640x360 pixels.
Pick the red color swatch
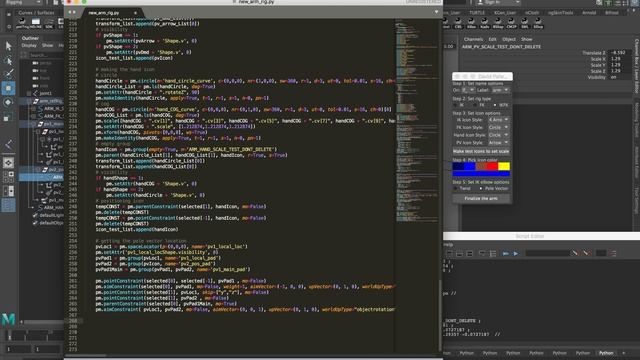(x=492, y=166)
